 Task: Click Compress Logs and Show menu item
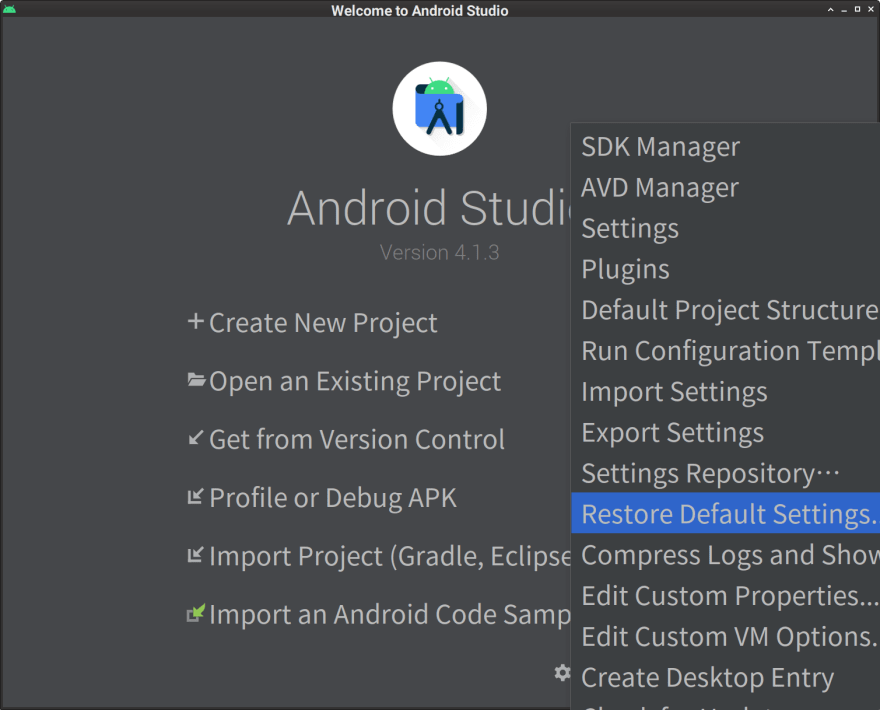tap(726, 555)
